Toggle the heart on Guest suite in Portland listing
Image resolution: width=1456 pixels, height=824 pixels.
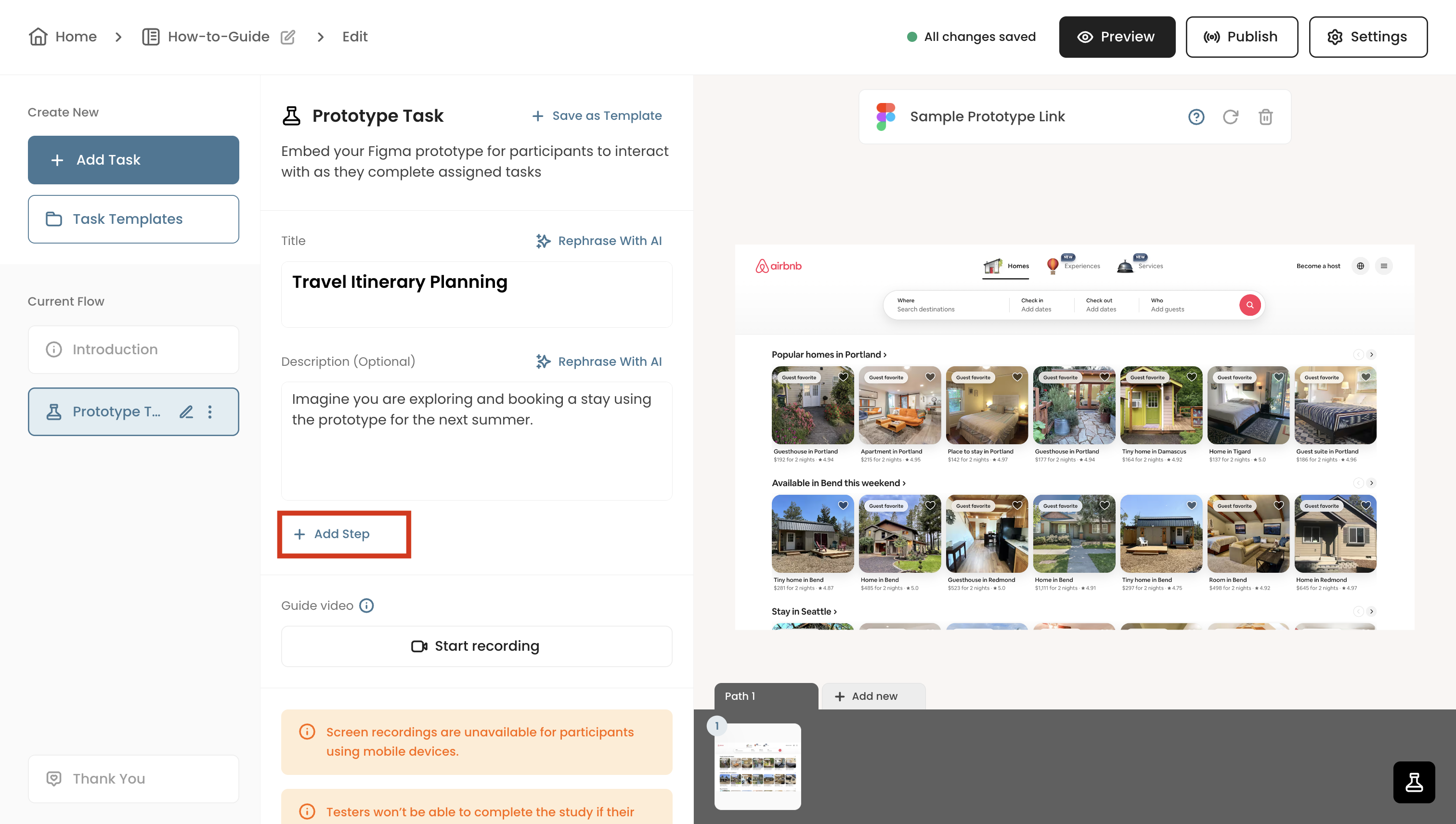pos(1366,377)
